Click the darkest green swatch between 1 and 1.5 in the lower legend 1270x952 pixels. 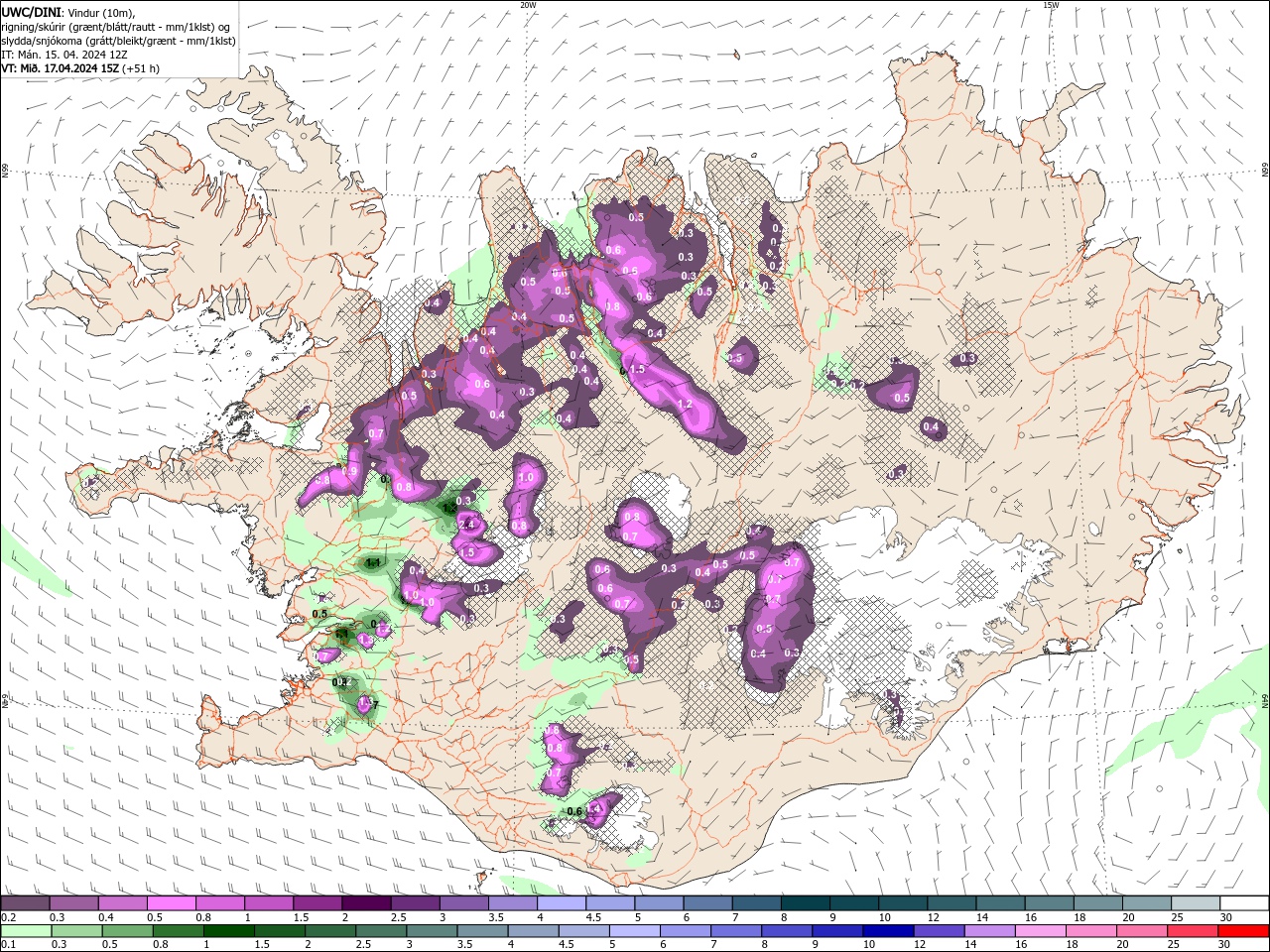coord(228,931)
